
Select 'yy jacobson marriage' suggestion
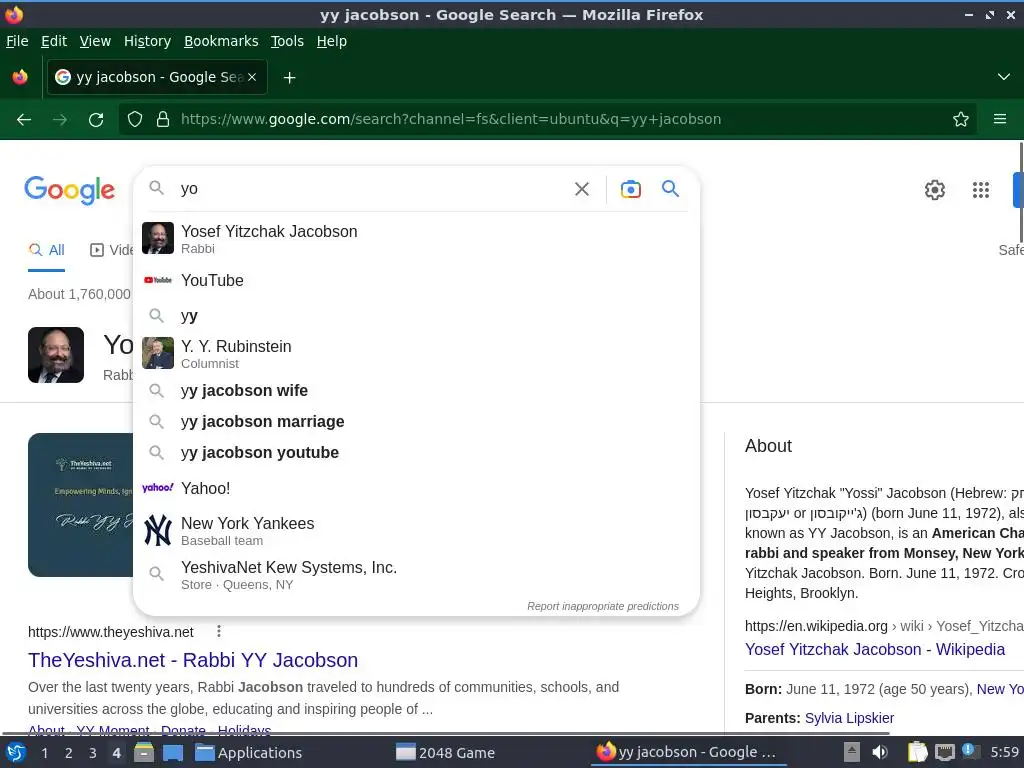tap(416, 422)
